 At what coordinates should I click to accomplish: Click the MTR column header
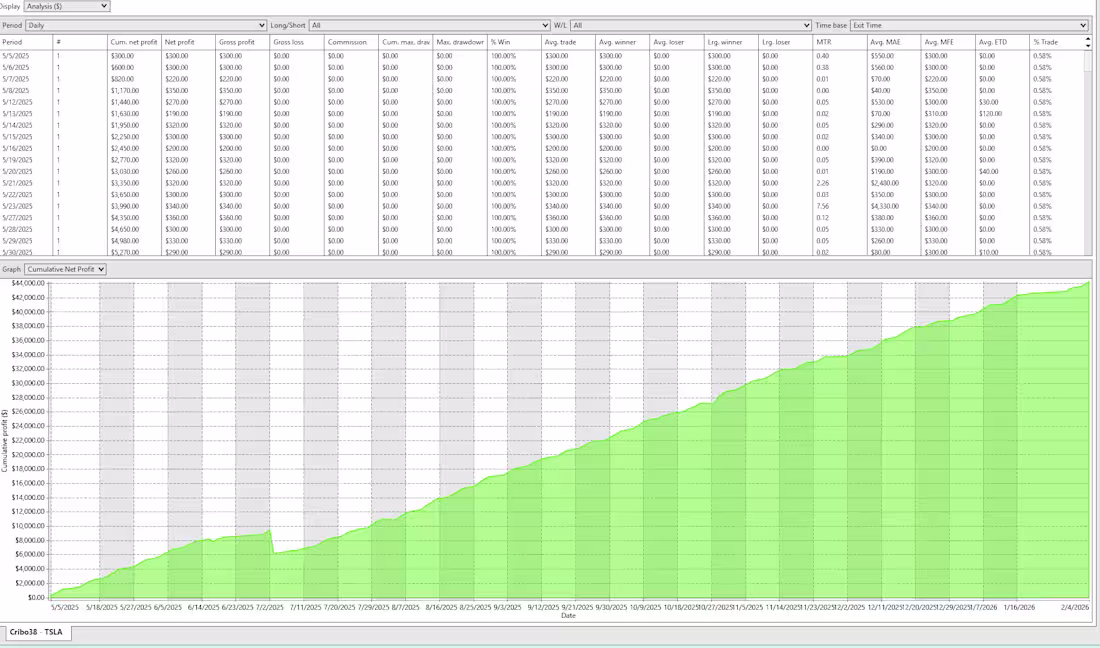tap(838, 42)
